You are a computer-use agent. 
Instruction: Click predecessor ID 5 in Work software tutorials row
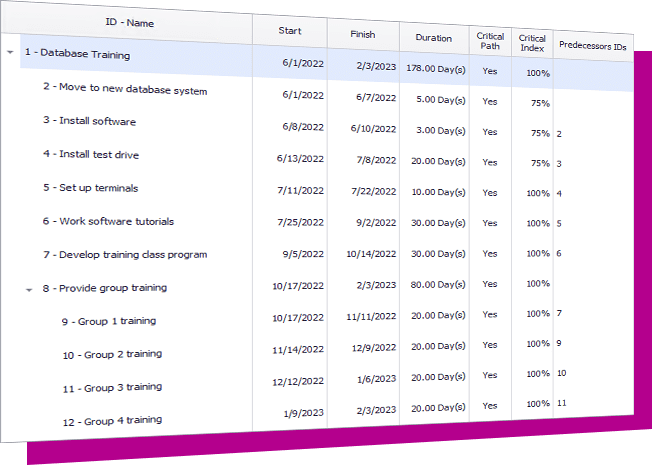559,224
